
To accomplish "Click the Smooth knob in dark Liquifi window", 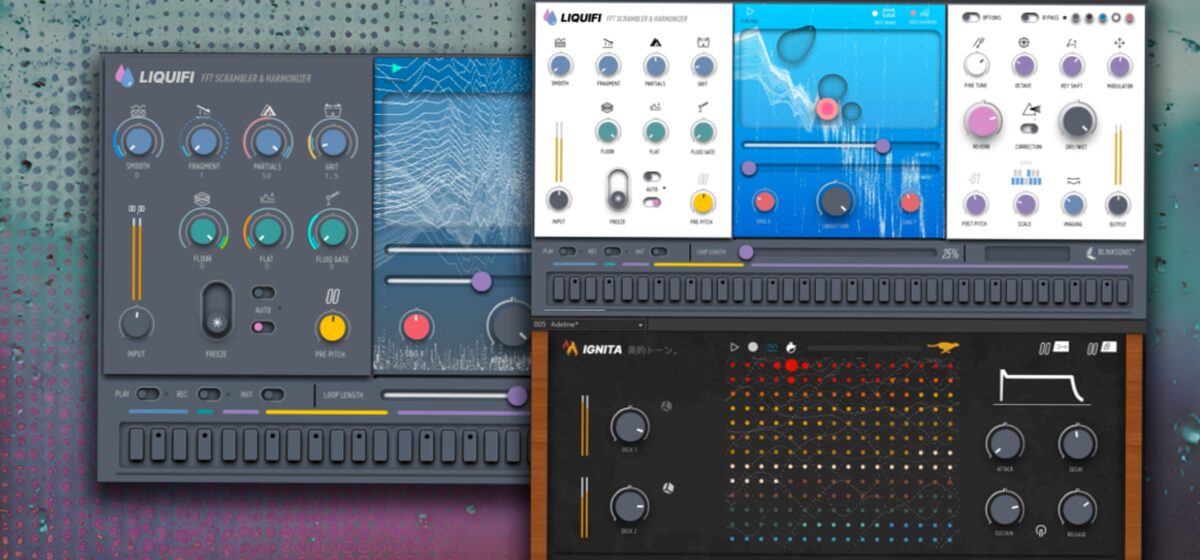I will [138, 141].
